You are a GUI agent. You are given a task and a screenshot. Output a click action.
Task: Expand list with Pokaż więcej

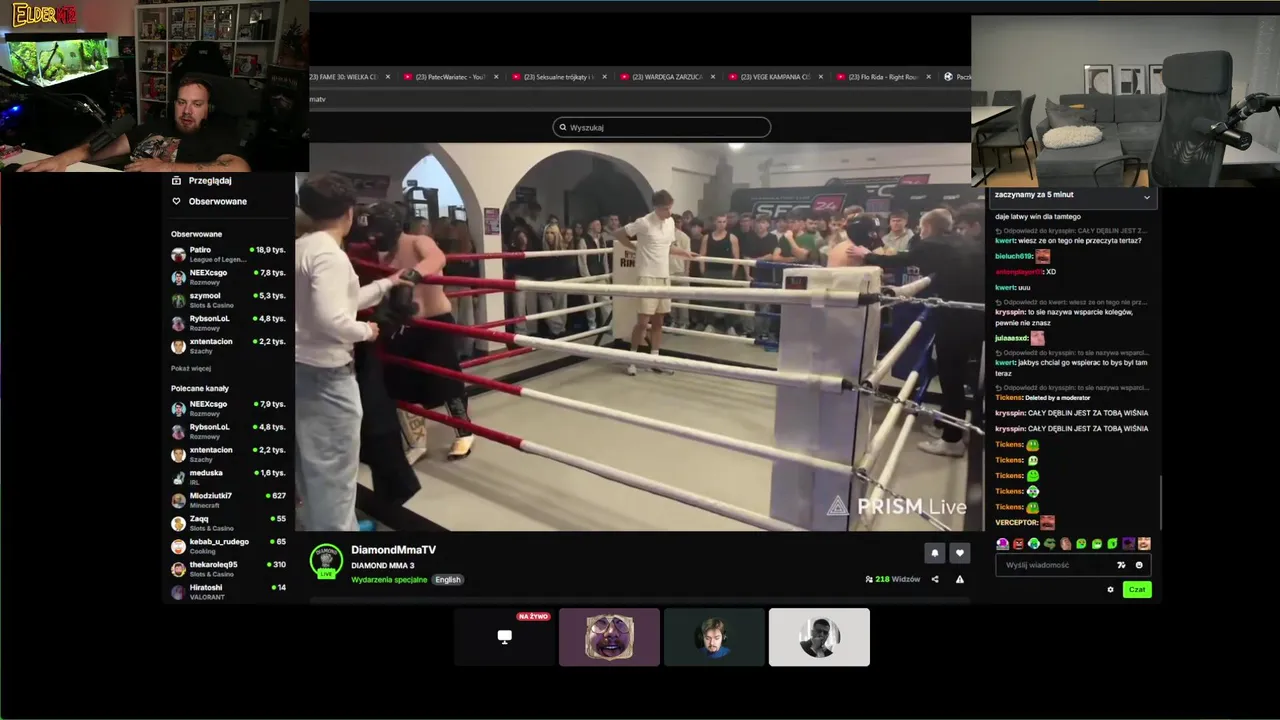(x=191, y=368)
